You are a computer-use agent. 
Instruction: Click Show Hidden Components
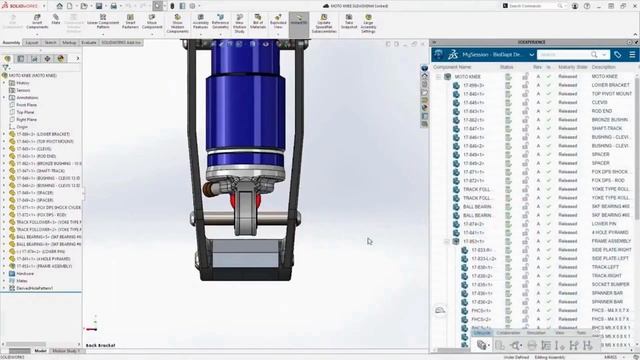tap(177, 23)
